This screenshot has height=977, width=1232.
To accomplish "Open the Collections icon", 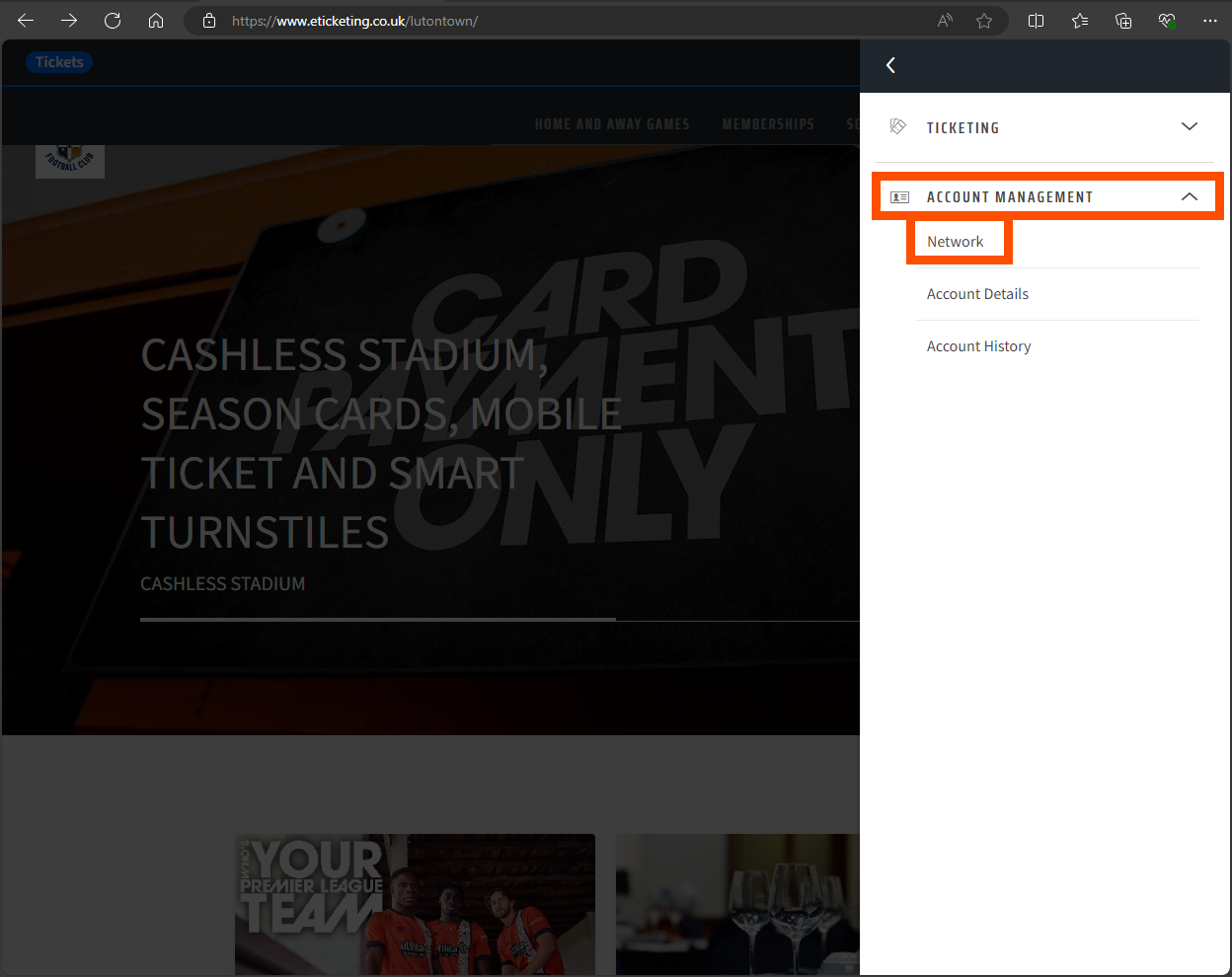I will click(x=1123, y=21).
